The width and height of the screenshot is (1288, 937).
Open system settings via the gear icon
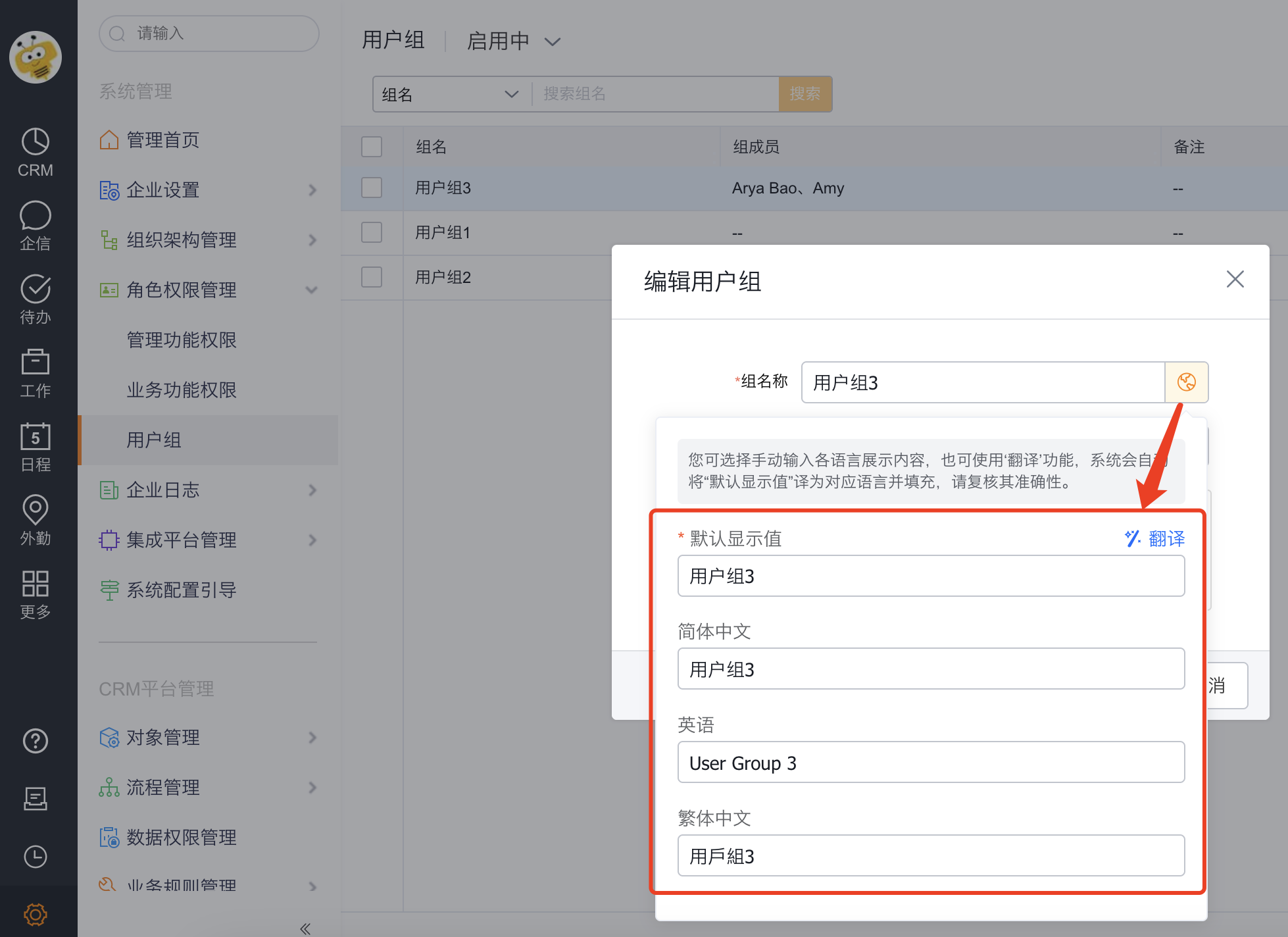(x=36, y=914)
